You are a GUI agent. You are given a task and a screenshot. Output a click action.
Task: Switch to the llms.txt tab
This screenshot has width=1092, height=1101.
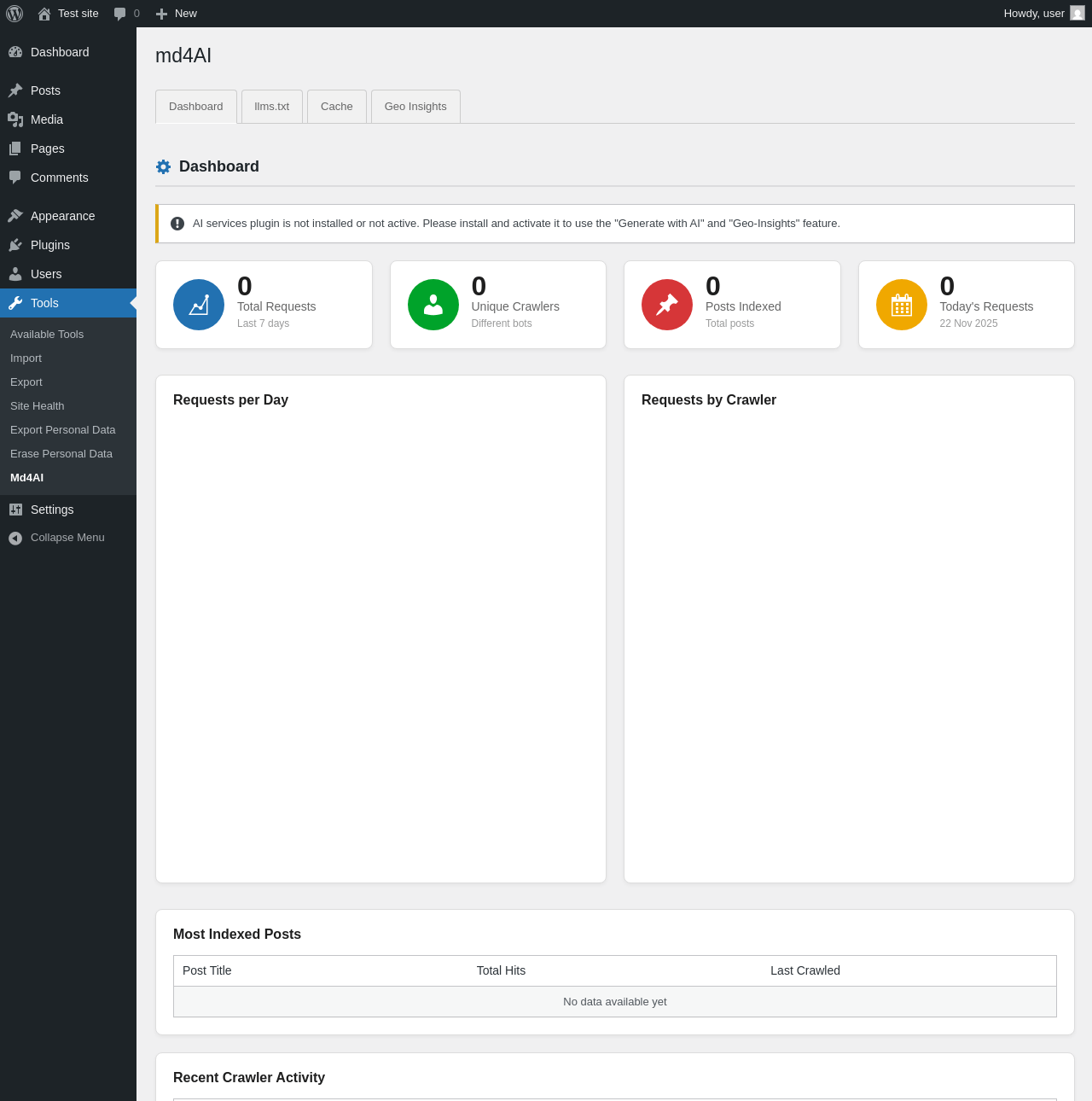[x=272, y=107]
